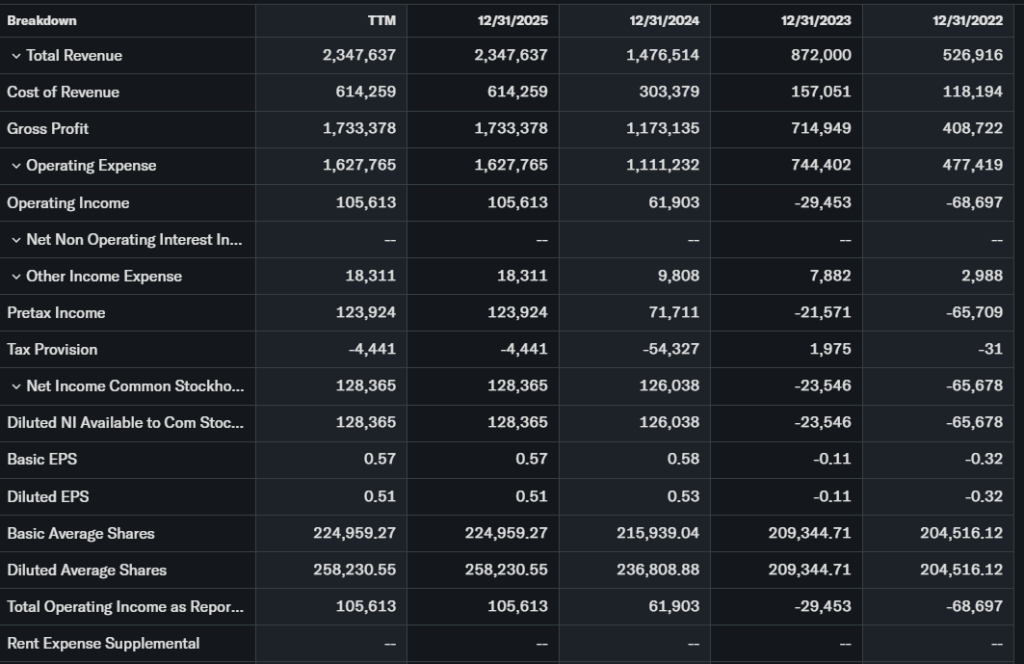Expand Net Income Common Stockholders chevron

[x=16, y=387]
